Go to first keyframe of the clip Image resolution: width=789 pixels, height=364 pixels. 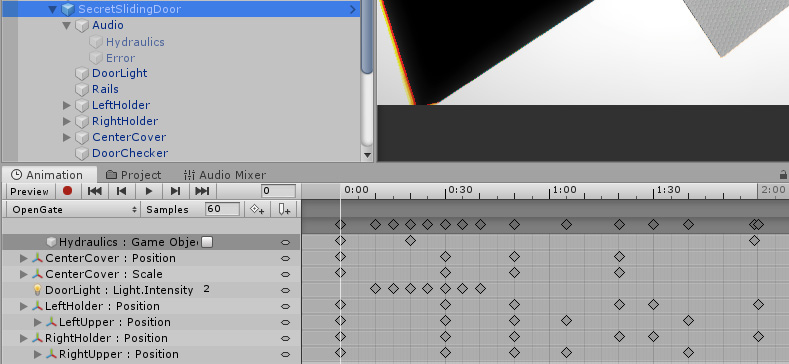click(95, 191)
